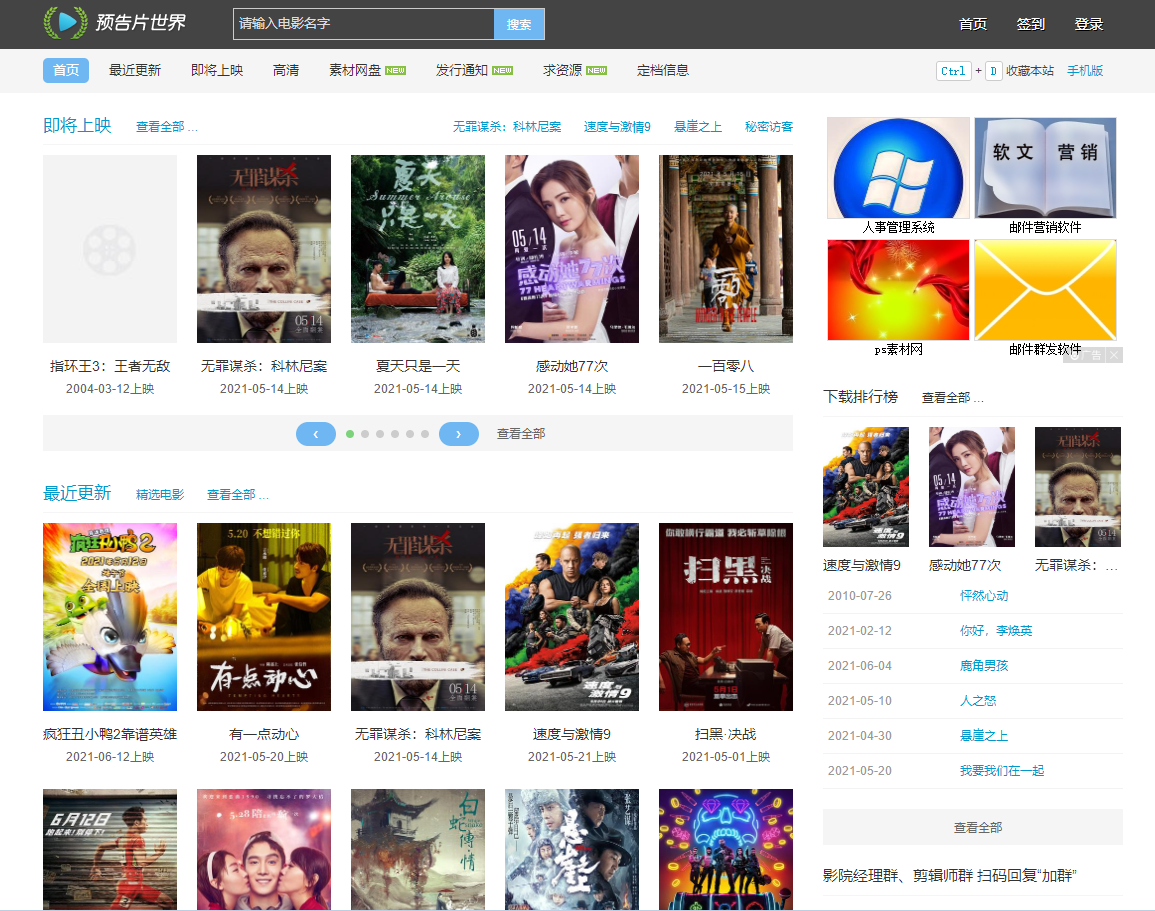Click inside the movie name search box
Image resolution: width=1155 pixels, height=911 pixels.
point(364,24)
